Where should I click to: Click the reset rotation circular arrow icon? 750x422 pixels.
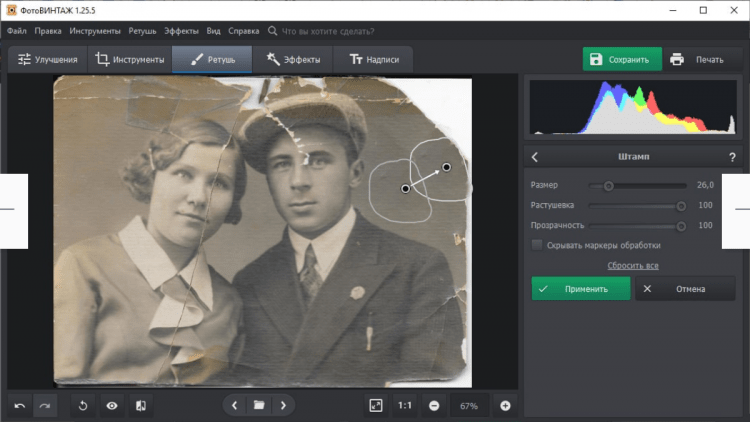(x=83, y=406)
